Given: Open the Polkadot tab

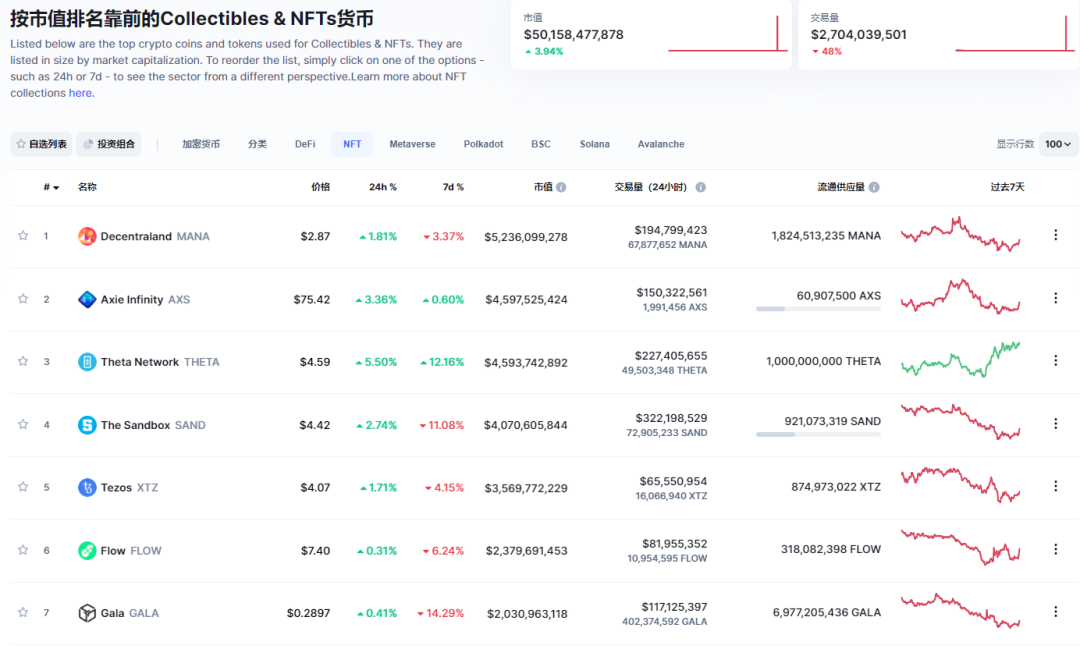Looking at the screenshot, I should tap(484, 144).
